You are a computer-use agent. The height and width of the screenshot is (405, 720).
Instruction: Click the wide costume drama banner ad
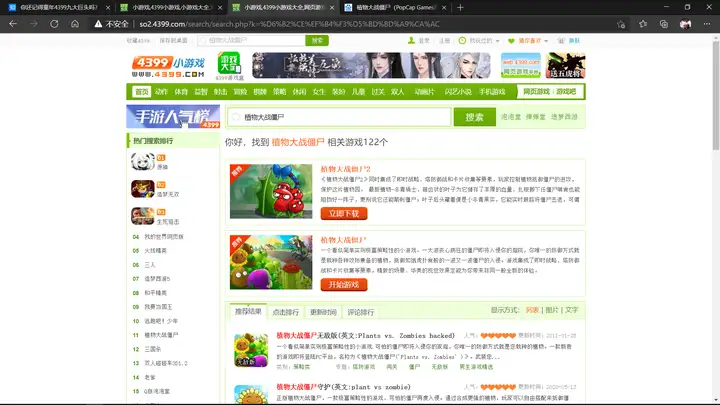(x=371, y=65)
